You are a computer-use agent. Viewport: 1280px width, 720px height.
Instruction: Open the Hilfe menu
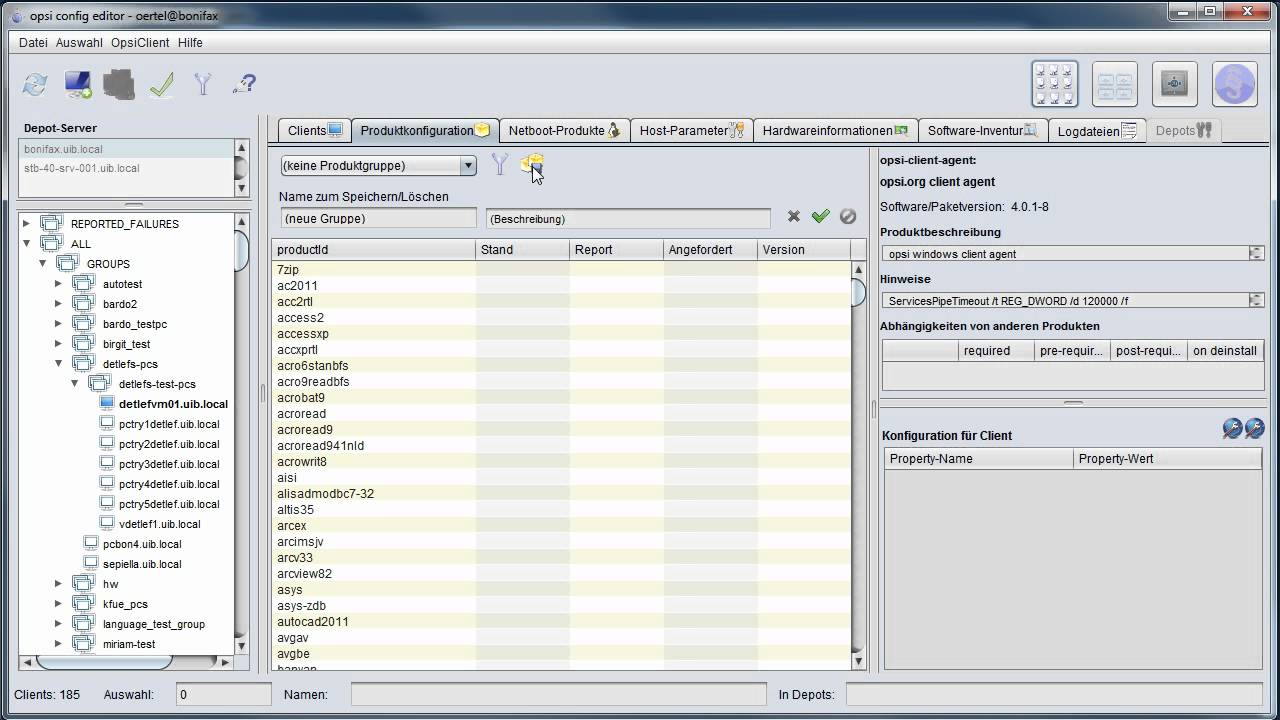[x=190, y=43]
